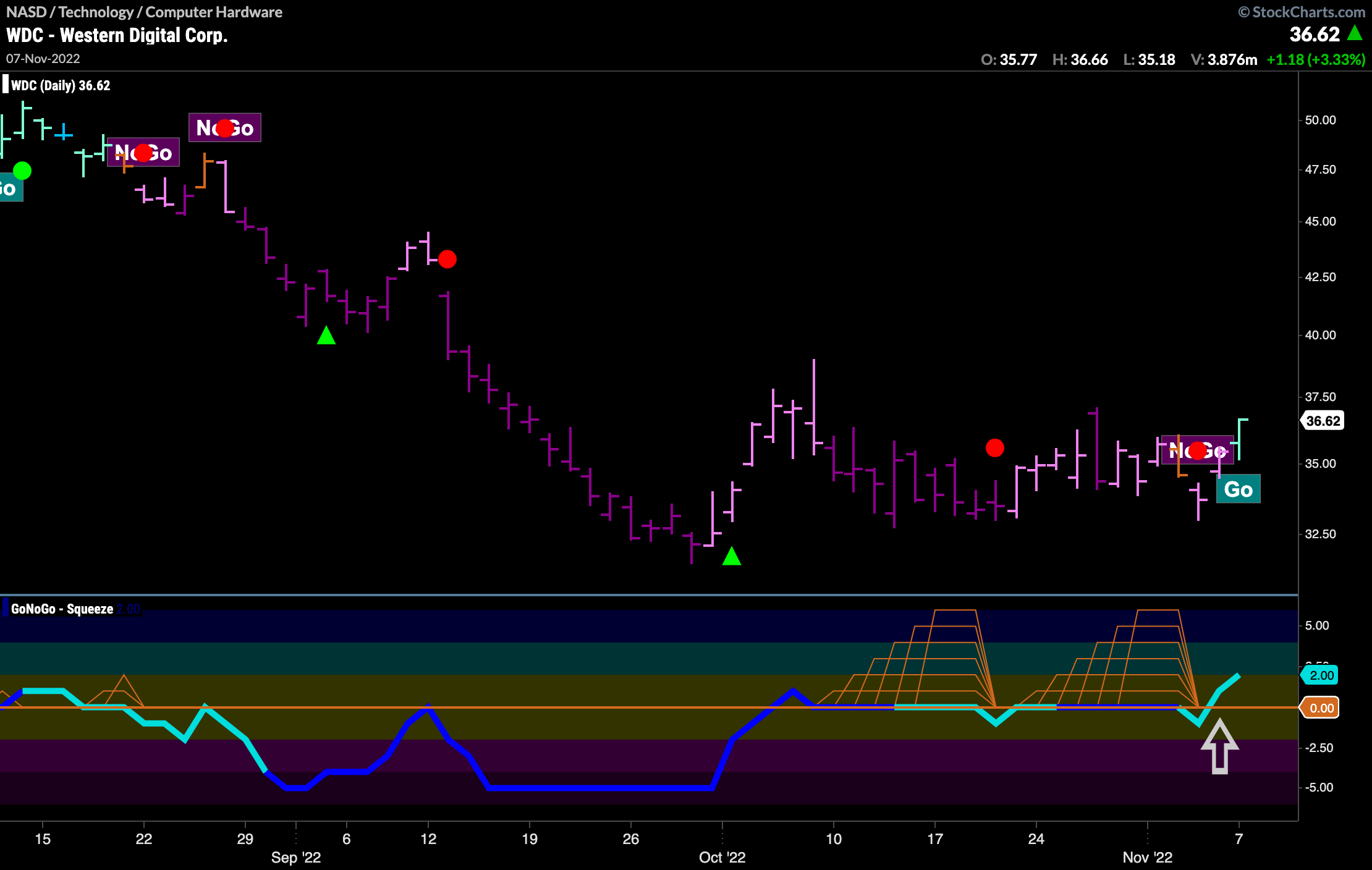Image resolution: width=1372 pixels, height=870 pixels.
Task: Click the Oct '22 month label
Action: 722,858
